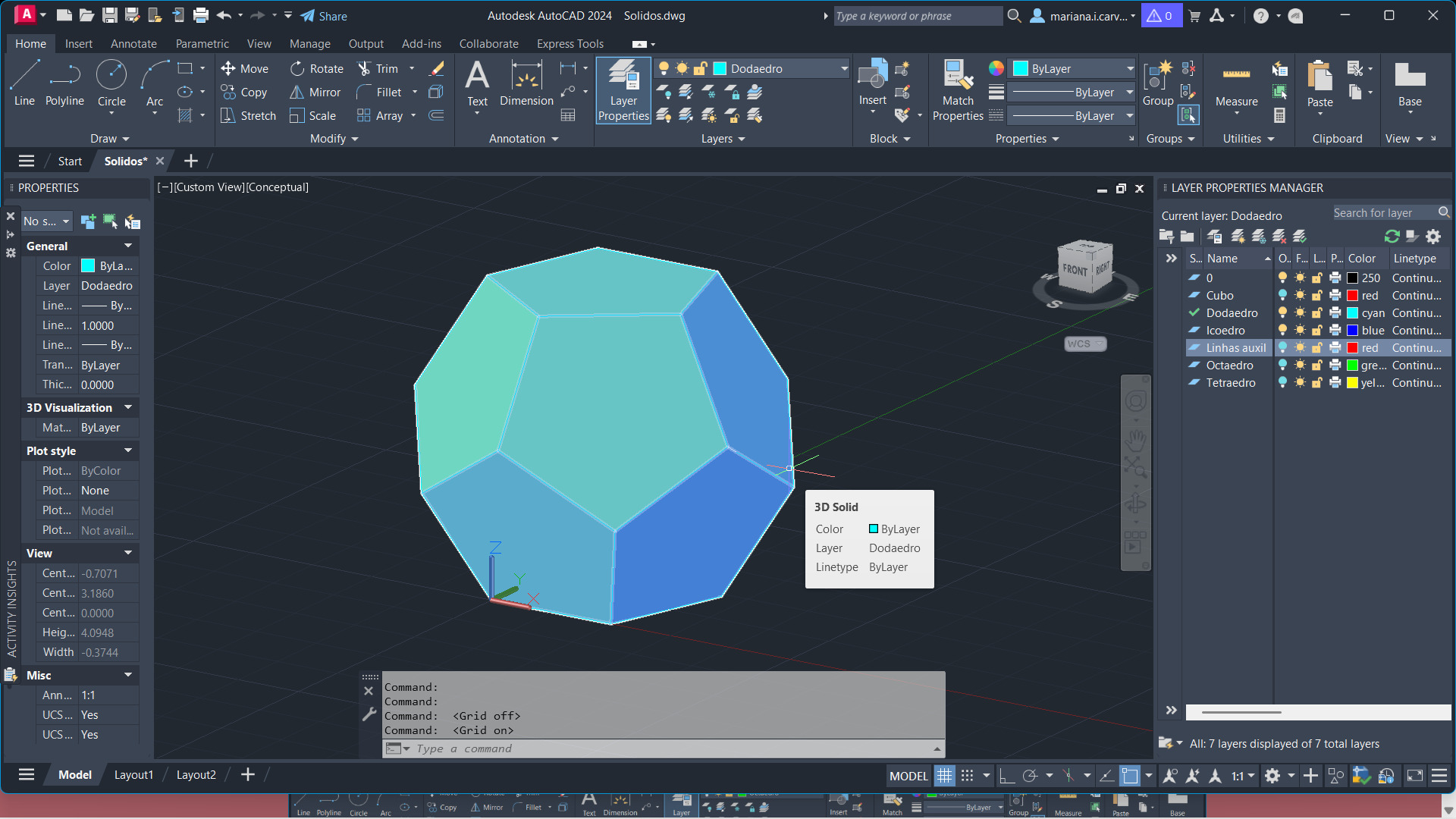Click the blue color swatch of Icoedro layer
1456x819 pixels.
click(x=1352, y=331)
